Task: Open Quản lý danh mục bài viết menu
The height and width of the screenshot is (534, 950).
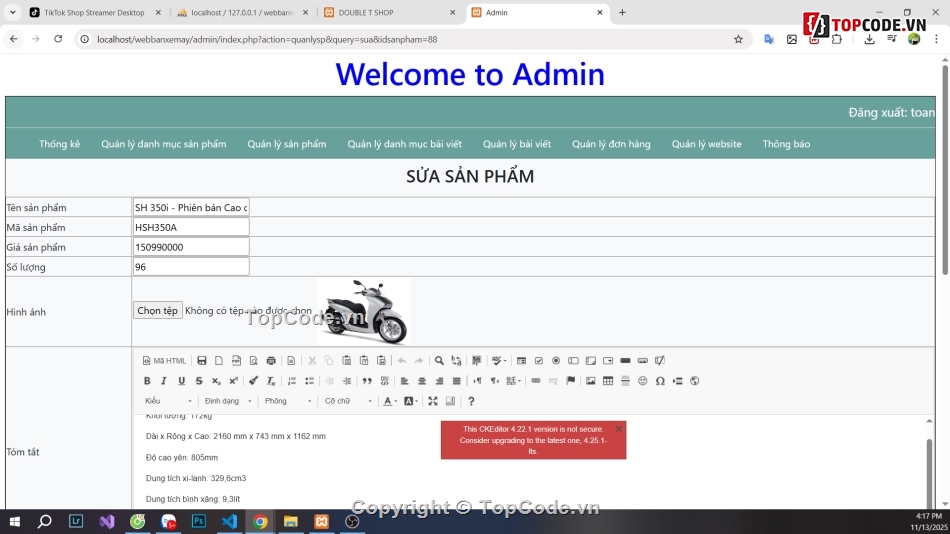Action: (x=404, y=144)
